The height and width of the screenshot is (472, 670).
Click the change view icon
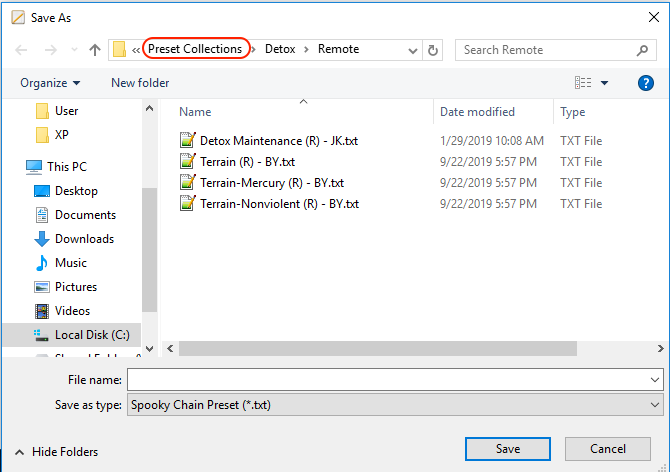point(584,83)
